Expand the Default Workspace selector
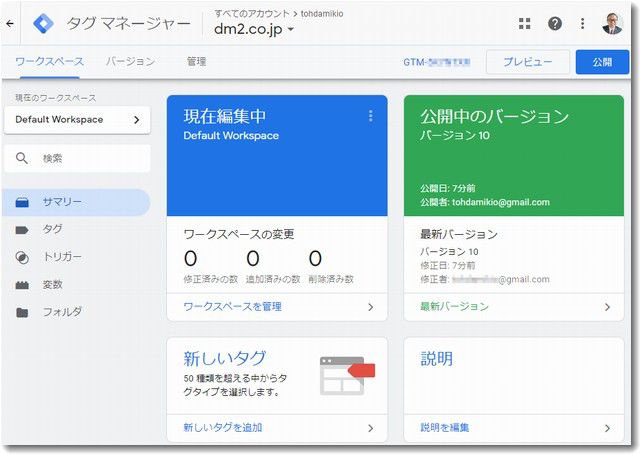640x454 pixels. [x=77, y=120]
